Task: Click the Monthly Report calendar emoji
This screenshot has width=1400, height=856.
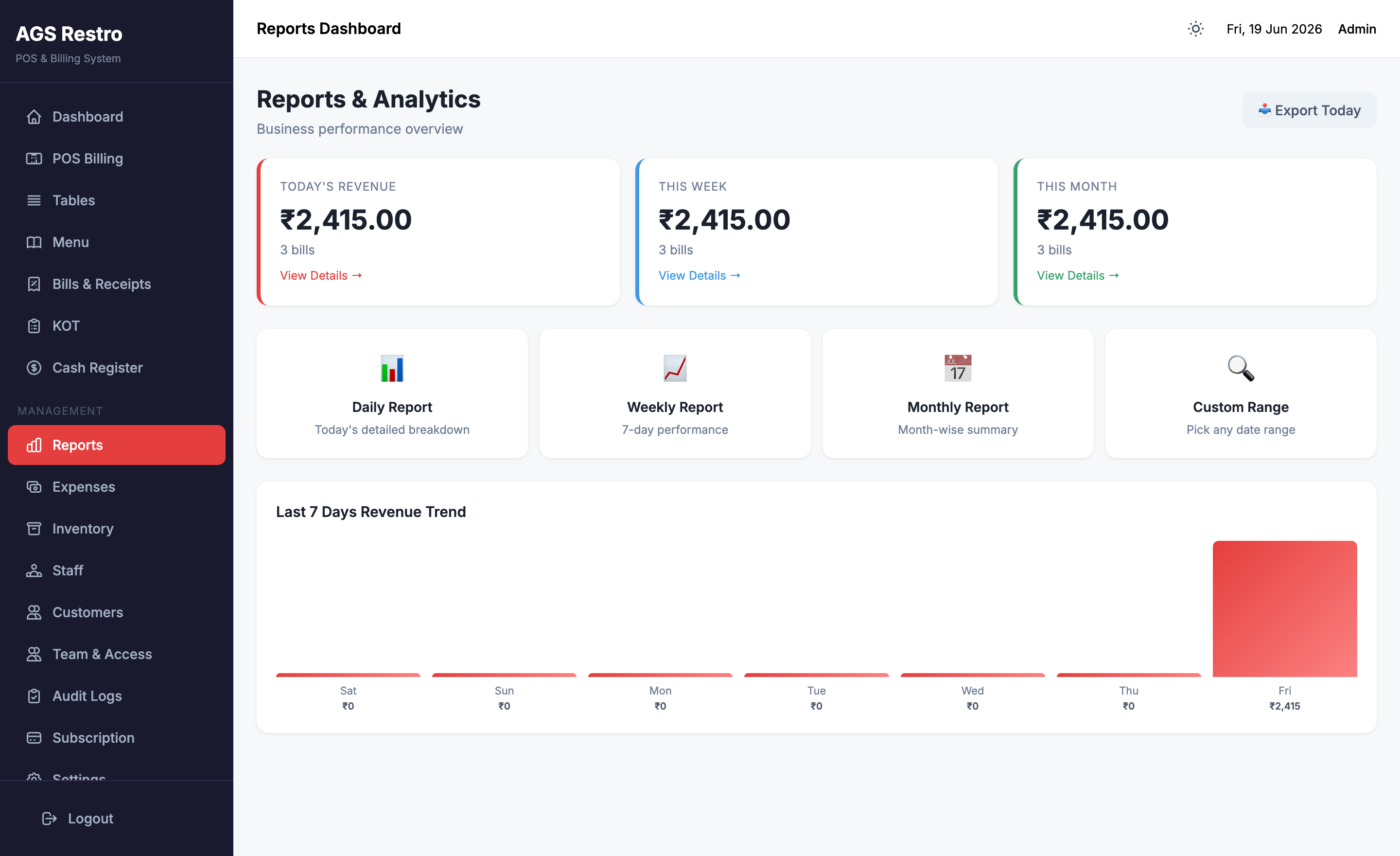Action: click(958, 368)
